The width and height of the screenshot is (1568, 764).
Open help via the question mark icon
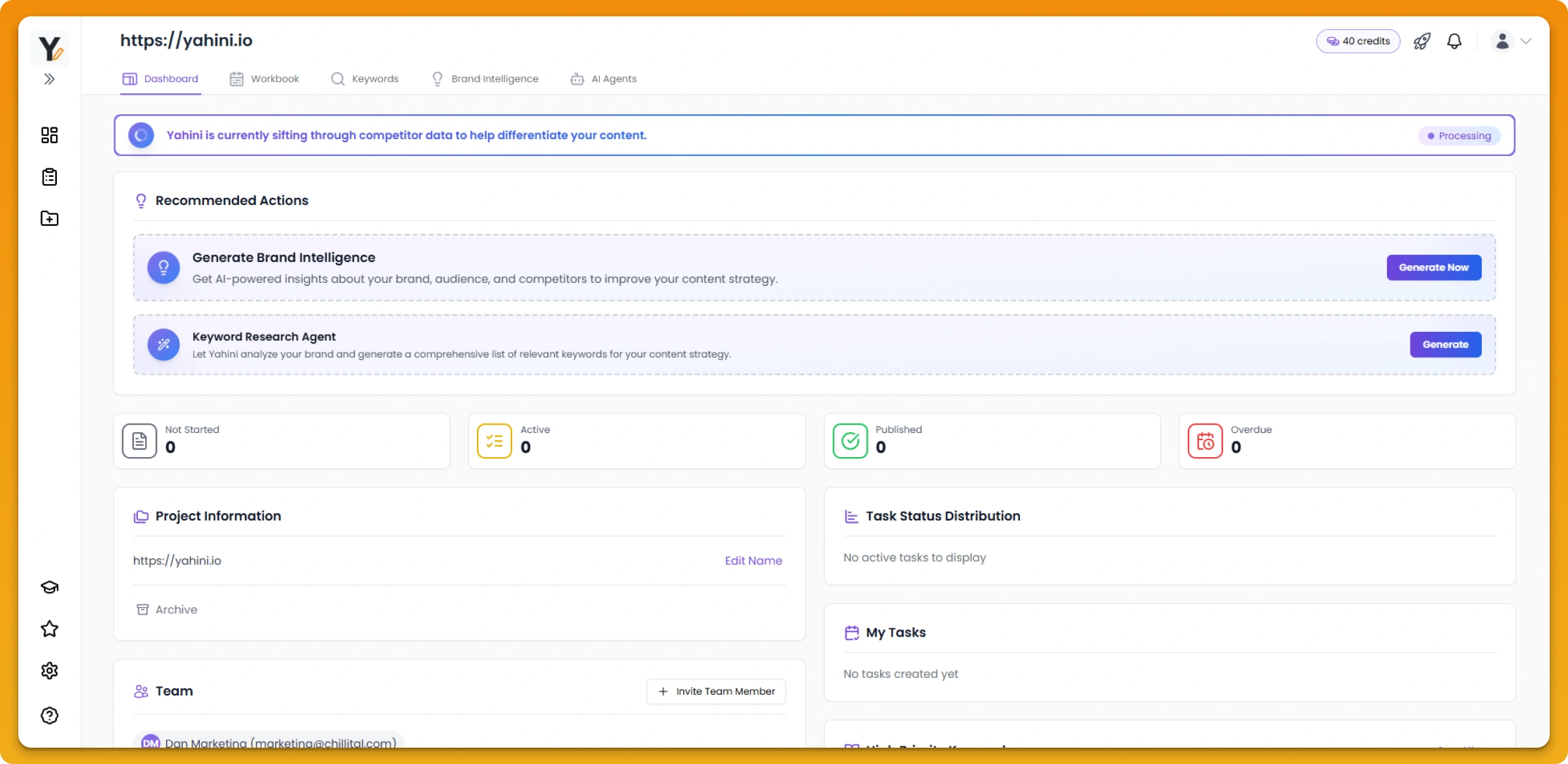point(49,715)
